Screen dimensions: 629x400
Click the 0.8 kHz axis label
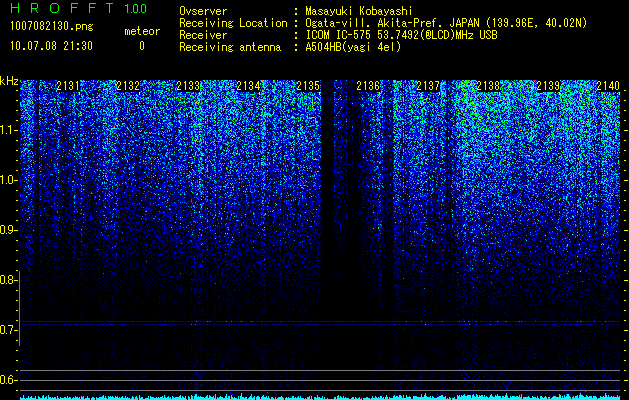(x=9, y=280)
